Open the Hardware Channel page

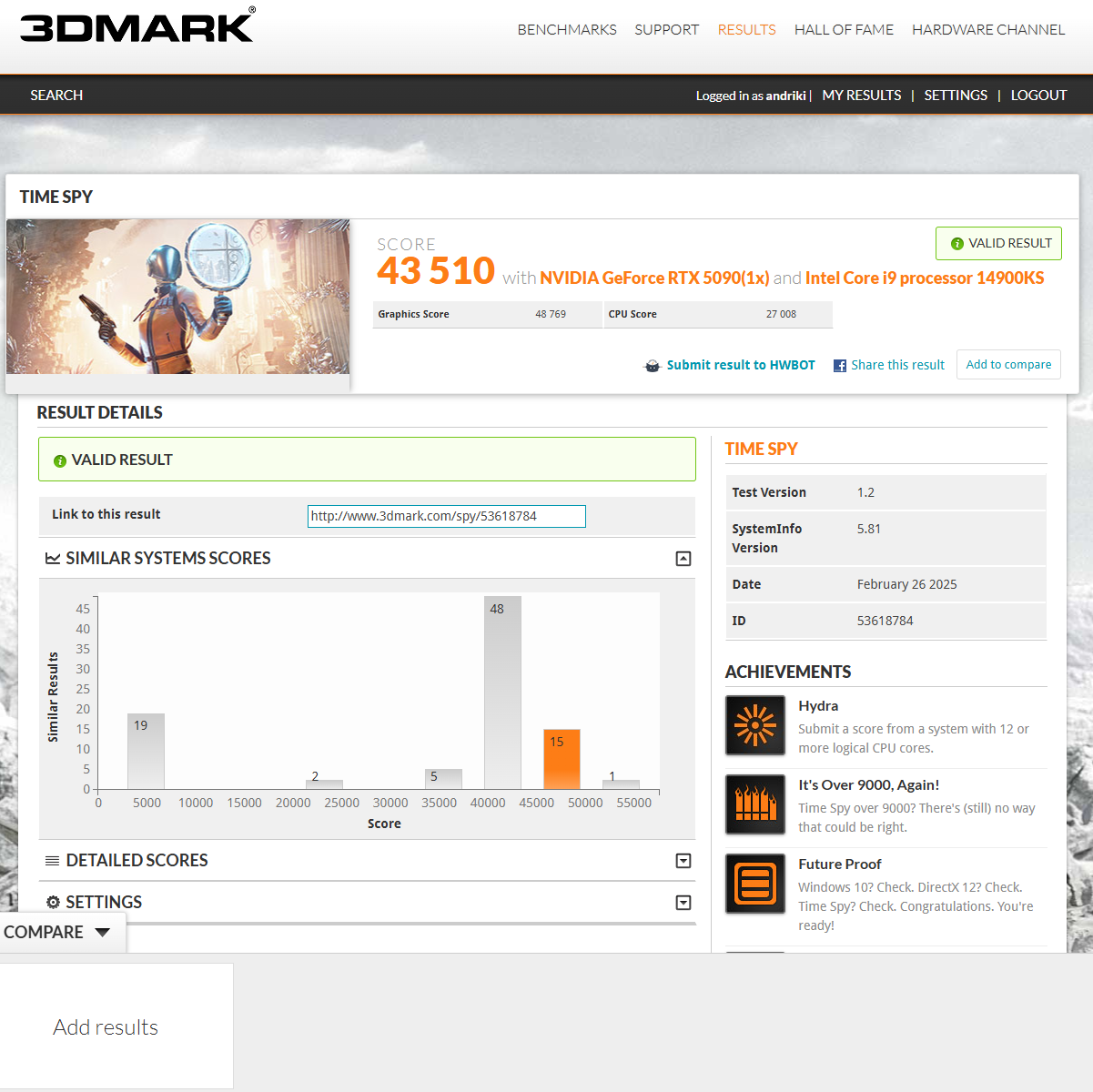click(x=987, y=30)
